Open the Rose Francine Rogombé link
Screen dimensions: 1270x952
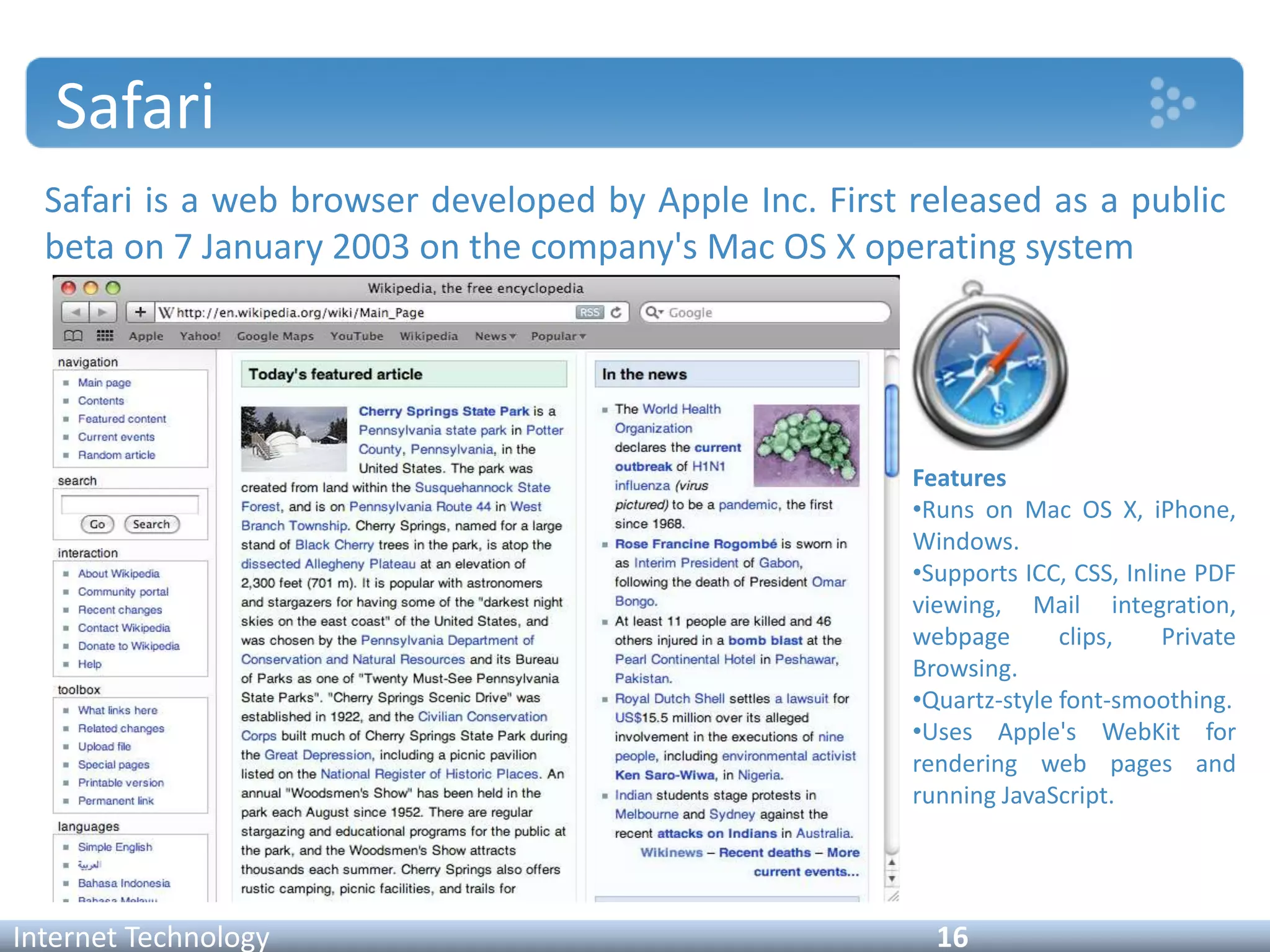click(696, 544)
